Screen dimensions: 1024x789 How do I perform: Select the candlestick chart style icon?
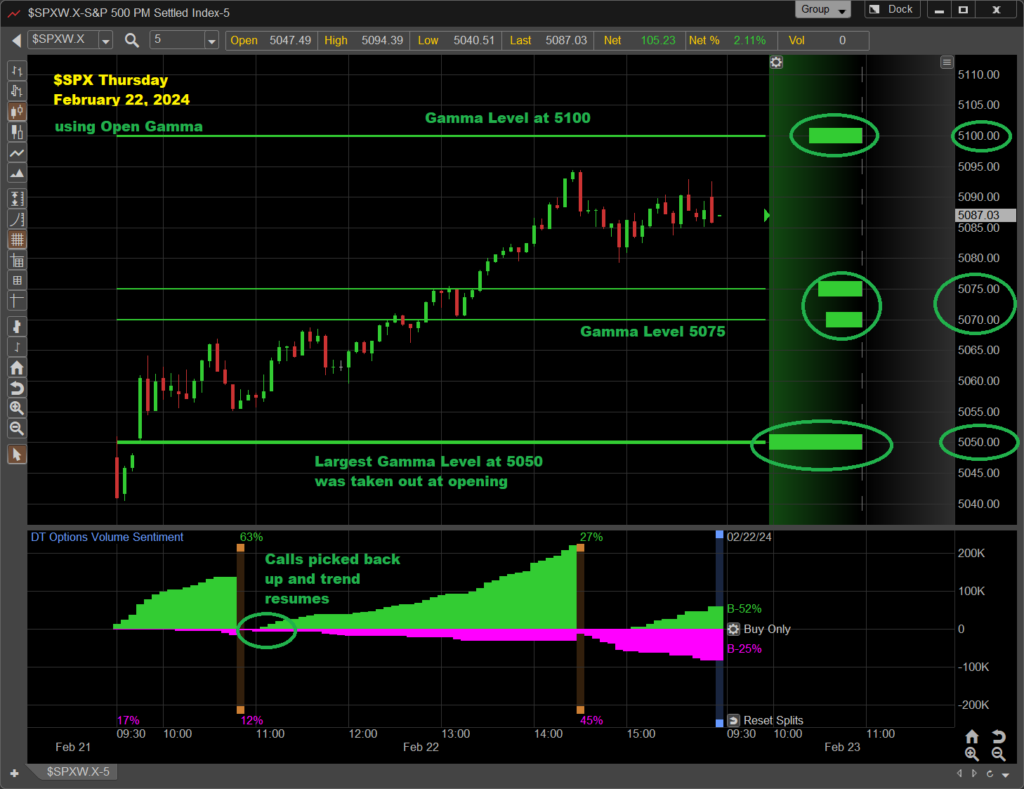[x=16, y=111]
